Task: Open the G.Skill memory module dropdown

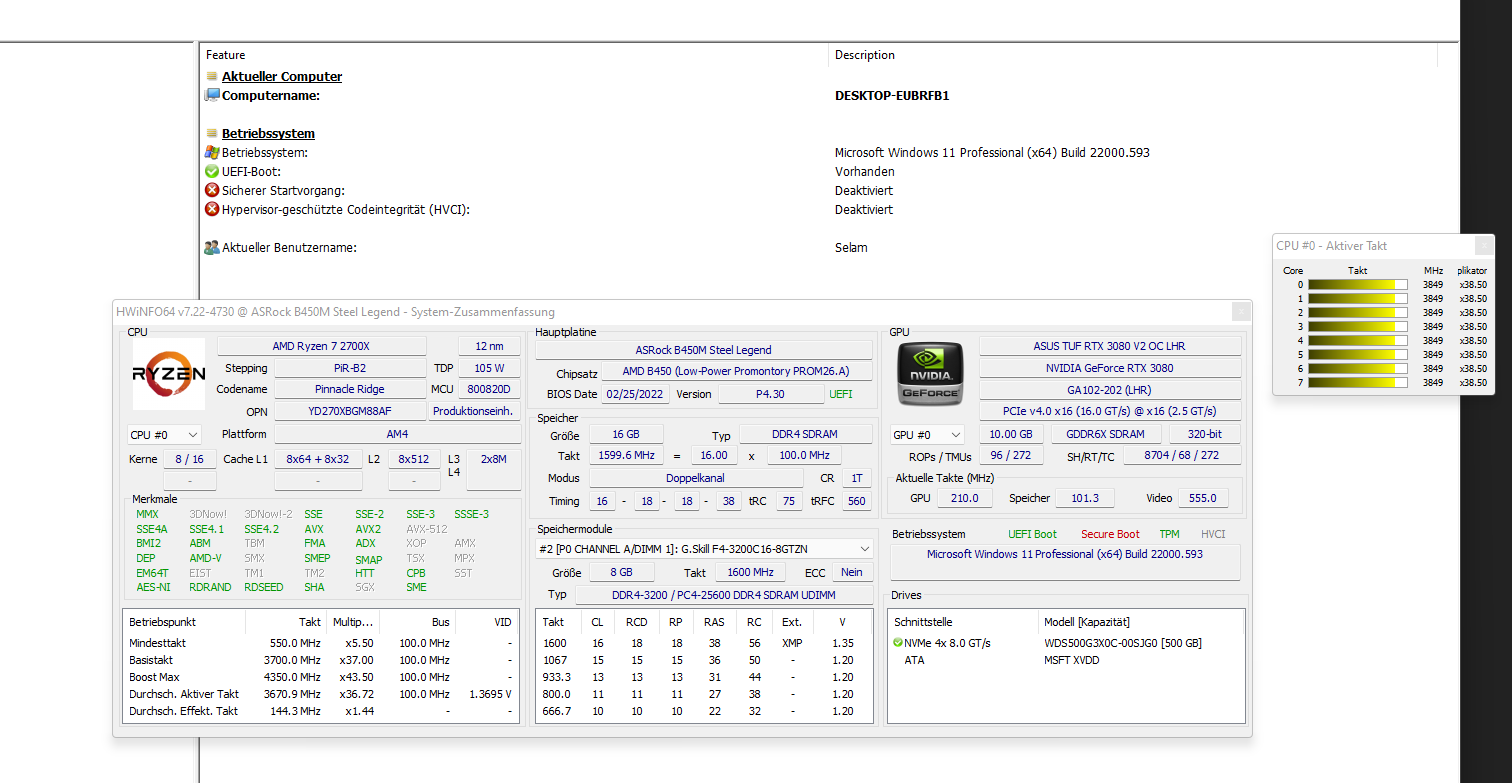Action: pyautogui.click(x=705, y=548)
